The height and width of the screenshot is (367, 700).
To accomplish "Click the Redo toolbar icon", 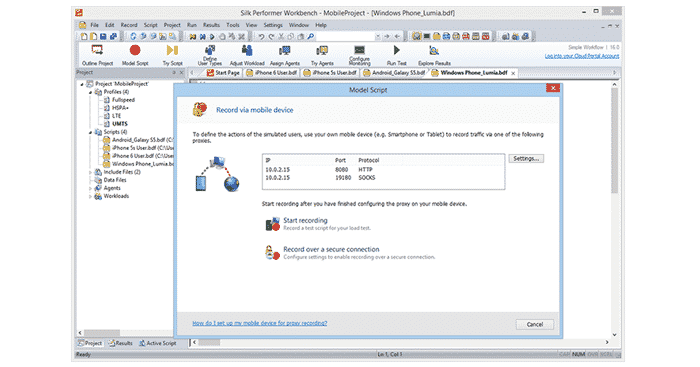I will coord(271,37).
